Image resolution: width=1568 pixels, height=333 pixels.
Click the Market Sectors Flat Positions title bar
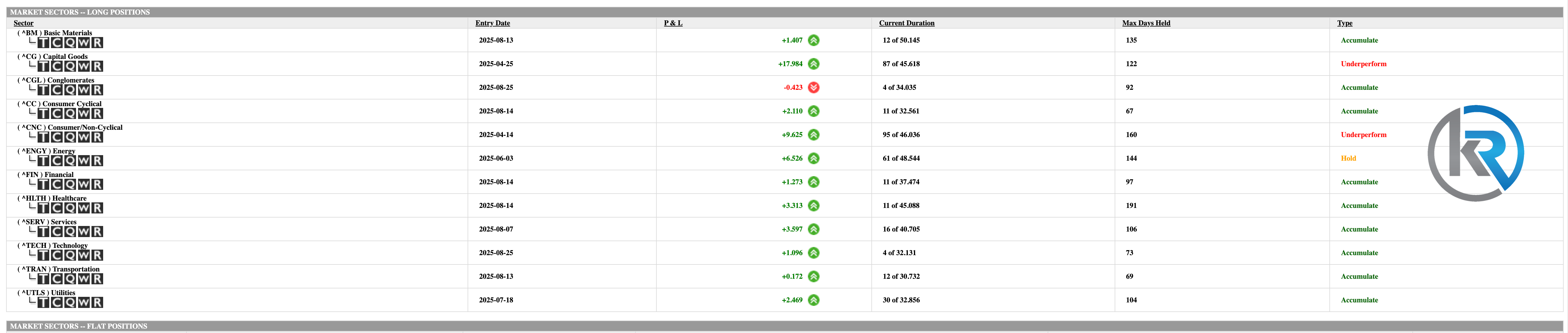click(x=79, y=326)
